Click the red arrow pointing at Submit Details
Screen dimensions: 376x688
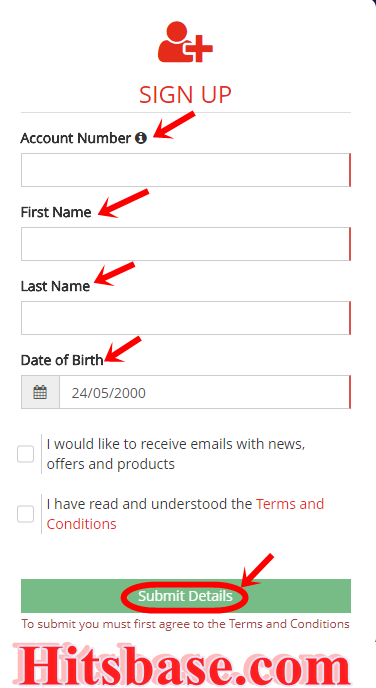click(x=257, y=570)
